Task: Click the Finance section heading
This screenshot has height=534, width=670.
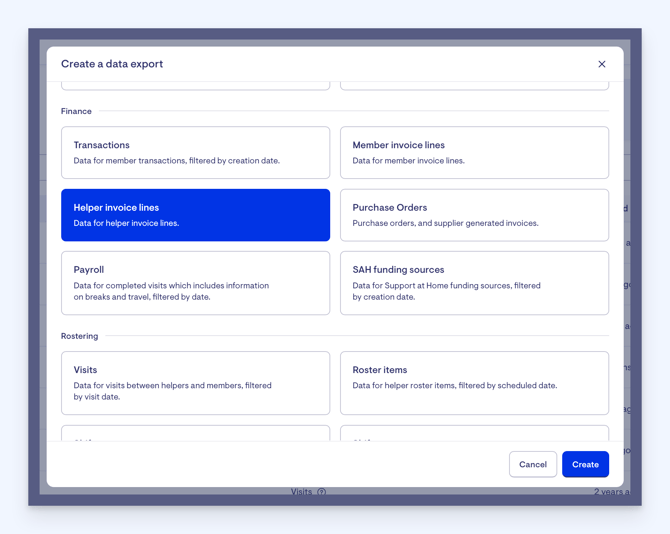Action: [x=76, y=111]
